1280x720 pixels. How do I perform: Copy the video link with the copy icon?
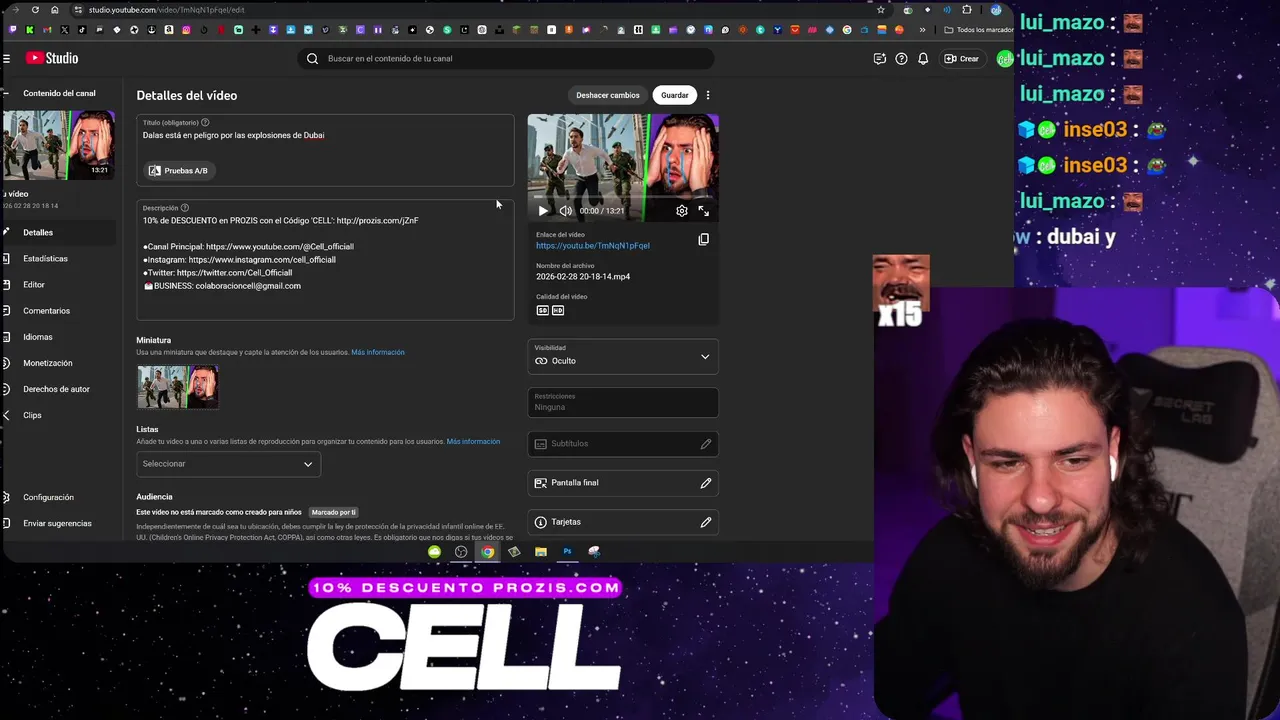(x=703, y=239)
